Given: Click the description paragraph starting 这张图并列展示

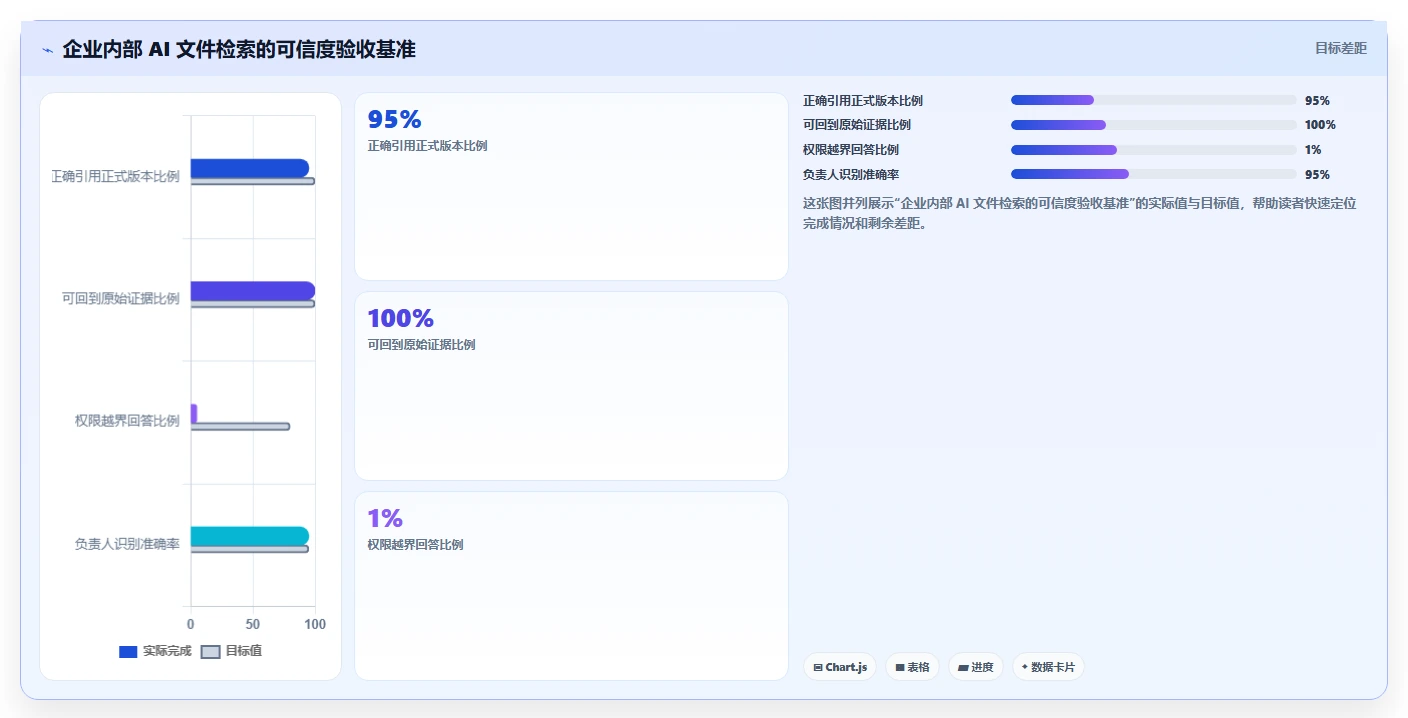Looking at the screenshot, I should (1081, 213).
